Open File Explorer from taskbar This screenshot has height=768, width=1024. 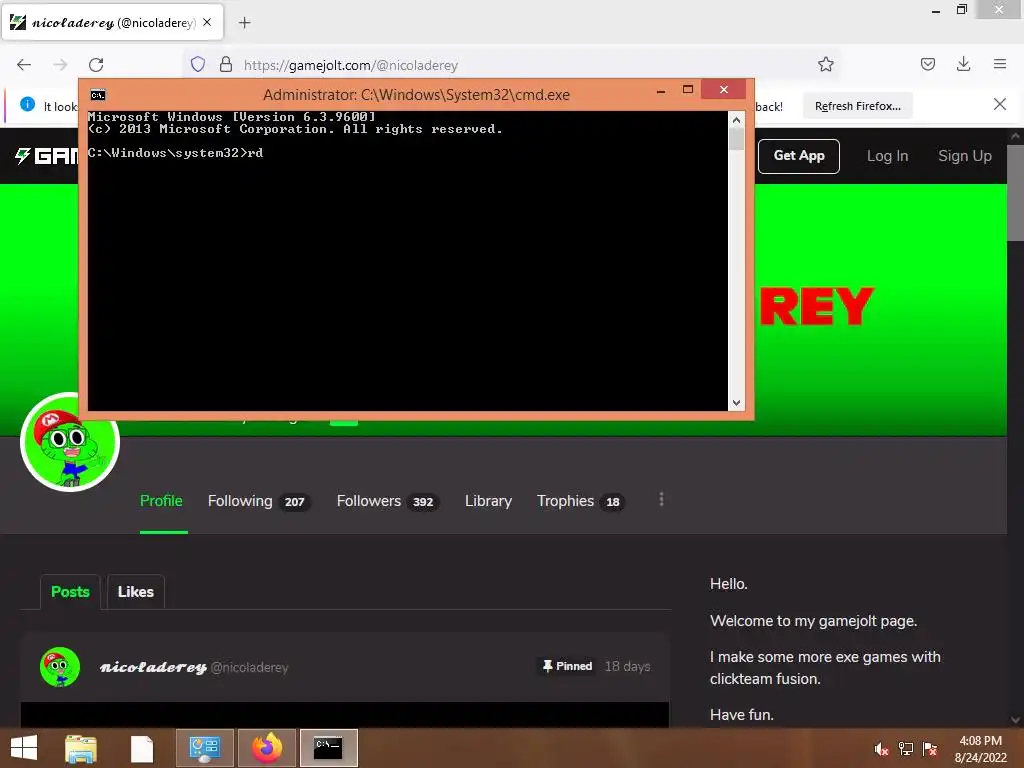click(x=80, y=748)
